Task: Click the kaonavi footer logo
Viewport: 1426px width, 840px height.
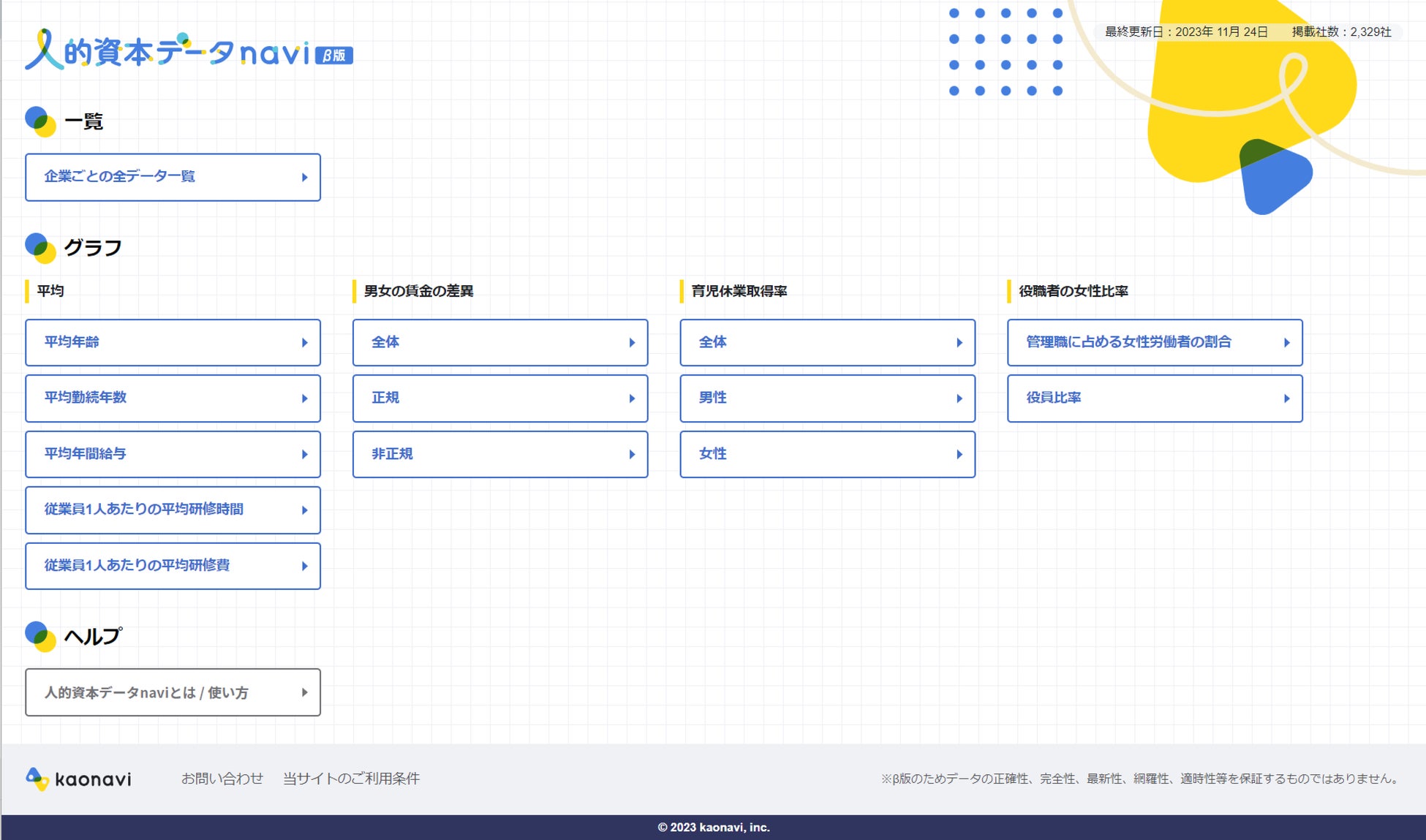Action: tap(79, 779)
